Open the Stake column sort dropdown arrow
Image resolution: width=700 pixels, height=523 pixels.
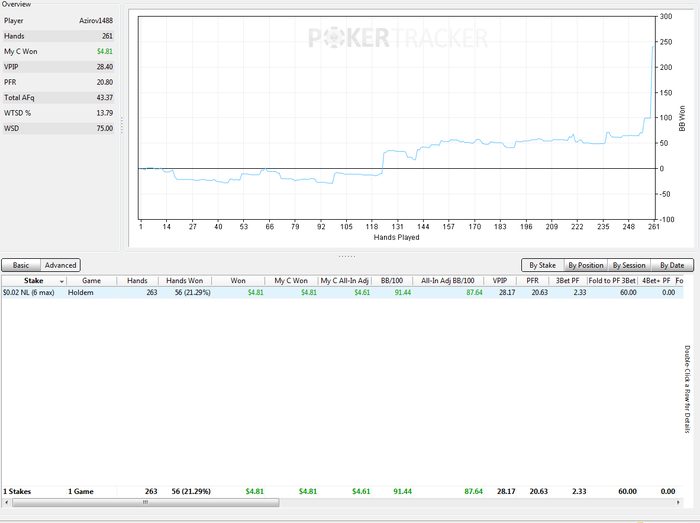pyautogui.click(x=62, y=281)
